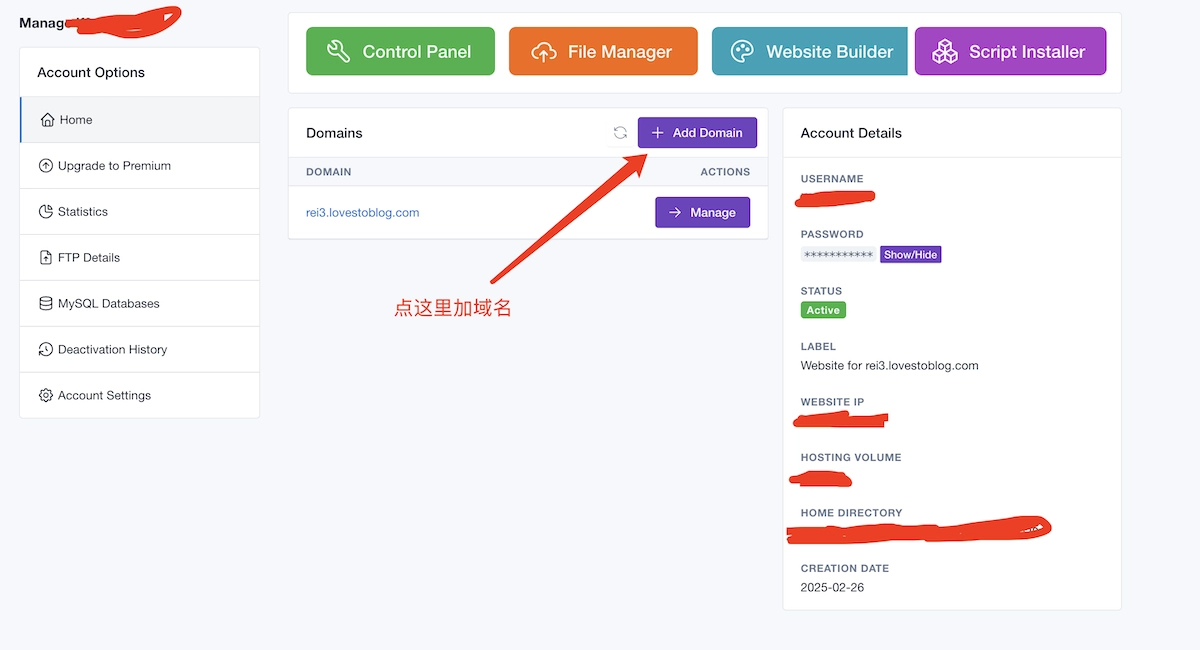This screenshot has height=650, width=1200.
Task: Click the File Manager button label
Action: pyautogui.click(x=619, y=52)
